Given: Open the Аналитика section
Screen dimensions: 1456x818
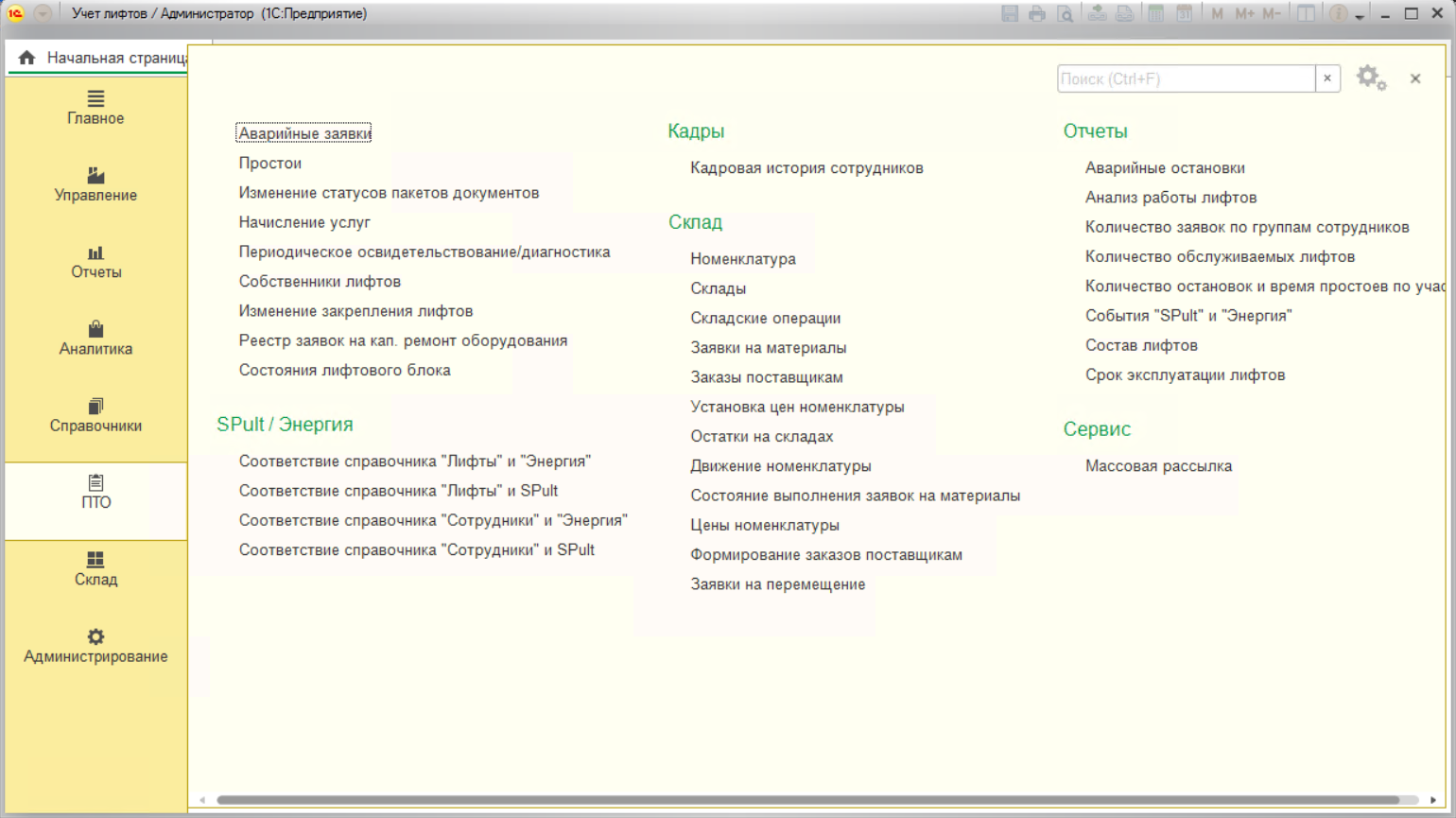Looking at the screenshot, I should pos(95,339).
